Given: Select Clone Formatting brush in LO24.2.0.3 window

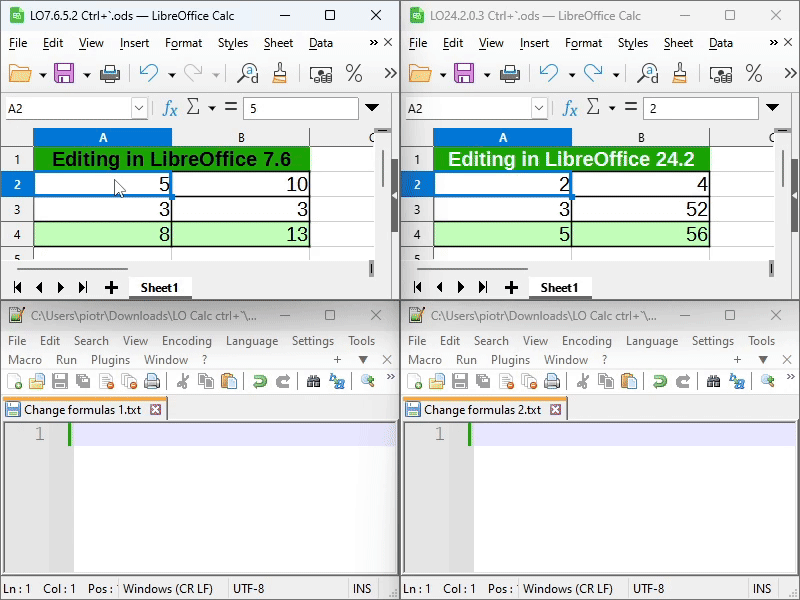Looking at the screenshot, I should 679,73.
